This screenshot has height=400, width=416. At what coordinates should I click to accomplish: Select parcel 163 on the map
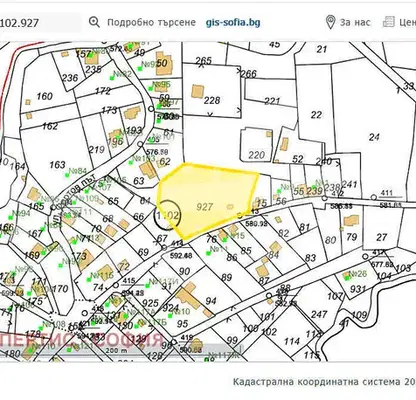pyautogui.click(x=57, y=164)
